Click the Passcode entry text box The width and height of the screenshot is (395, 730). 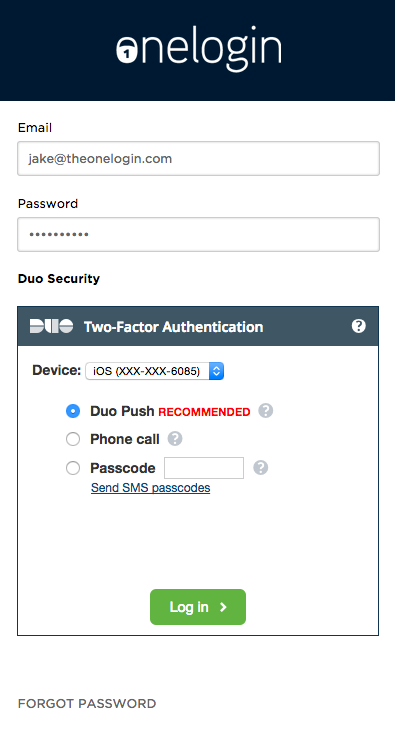coord(204,468)
